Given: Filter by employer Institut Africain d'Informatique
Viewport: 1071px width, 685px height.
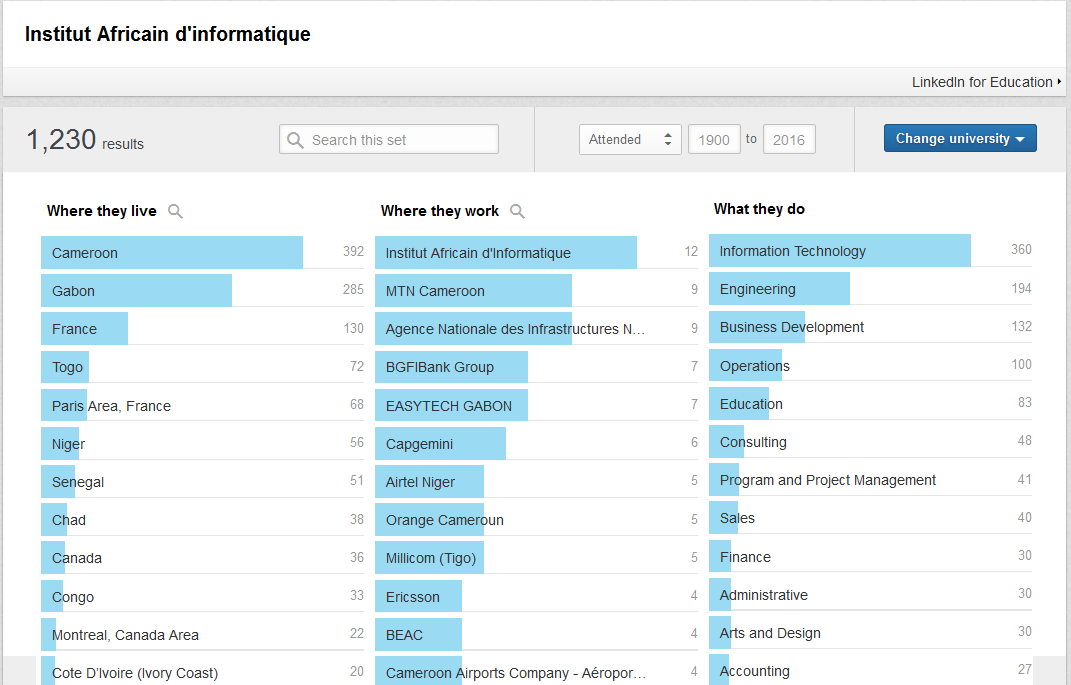Looking at the screenshot, I should point(536,253).
